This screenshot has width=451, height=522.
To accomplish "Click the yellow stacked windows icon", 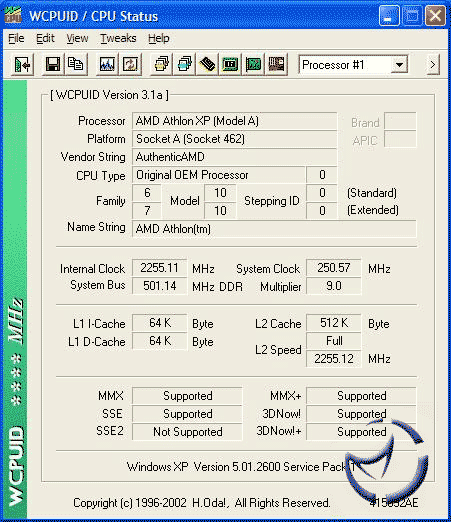I will [161, 64].
